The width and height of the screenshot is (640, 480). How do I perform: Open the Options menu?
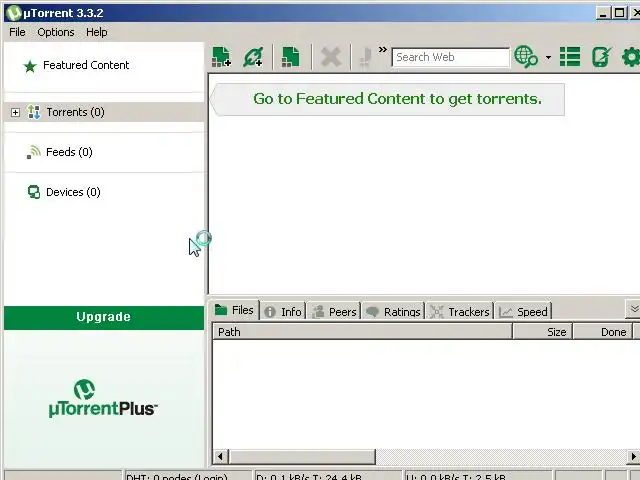click(56, 32)
